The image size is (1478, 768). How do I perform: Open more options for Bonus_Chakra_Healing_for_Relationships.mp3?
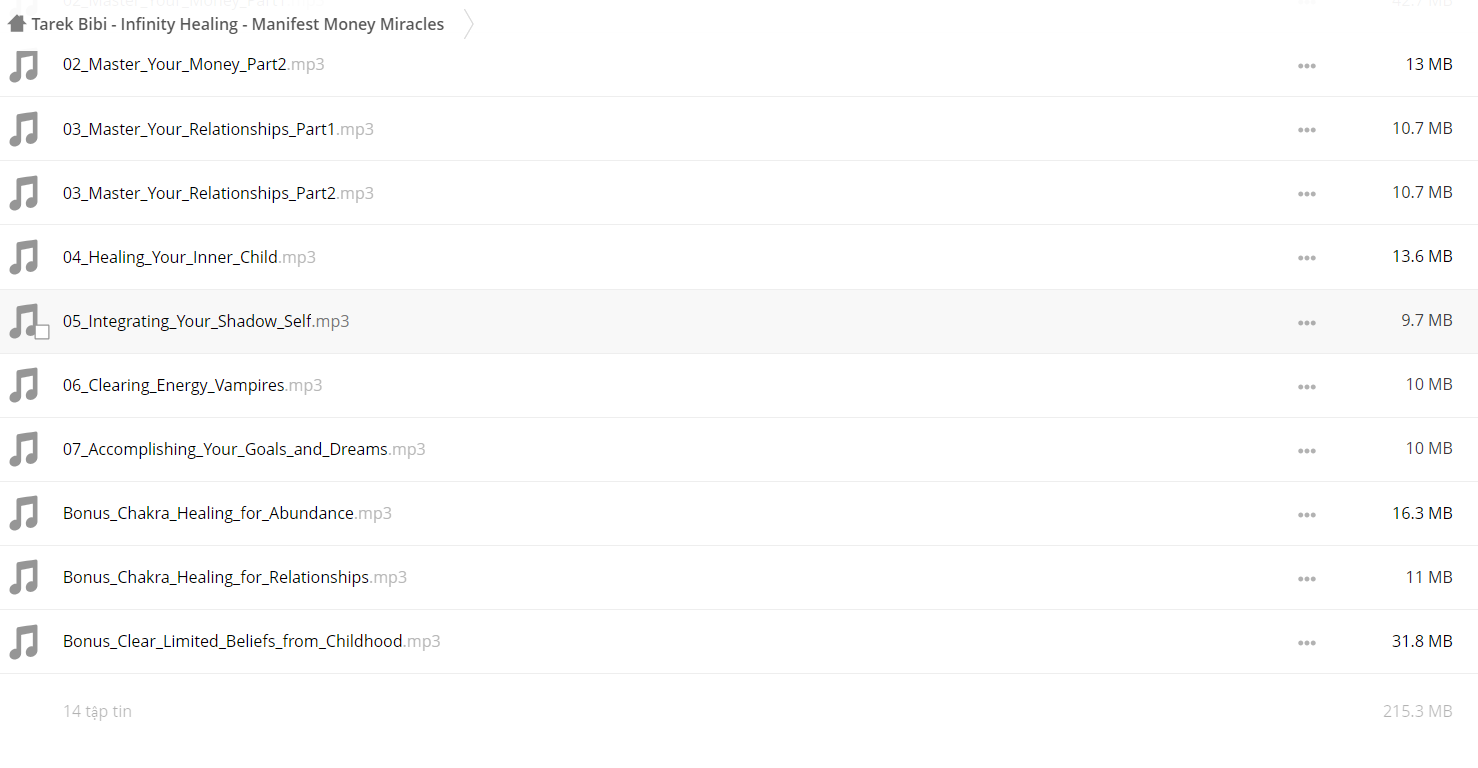(x=1307, y=578)
